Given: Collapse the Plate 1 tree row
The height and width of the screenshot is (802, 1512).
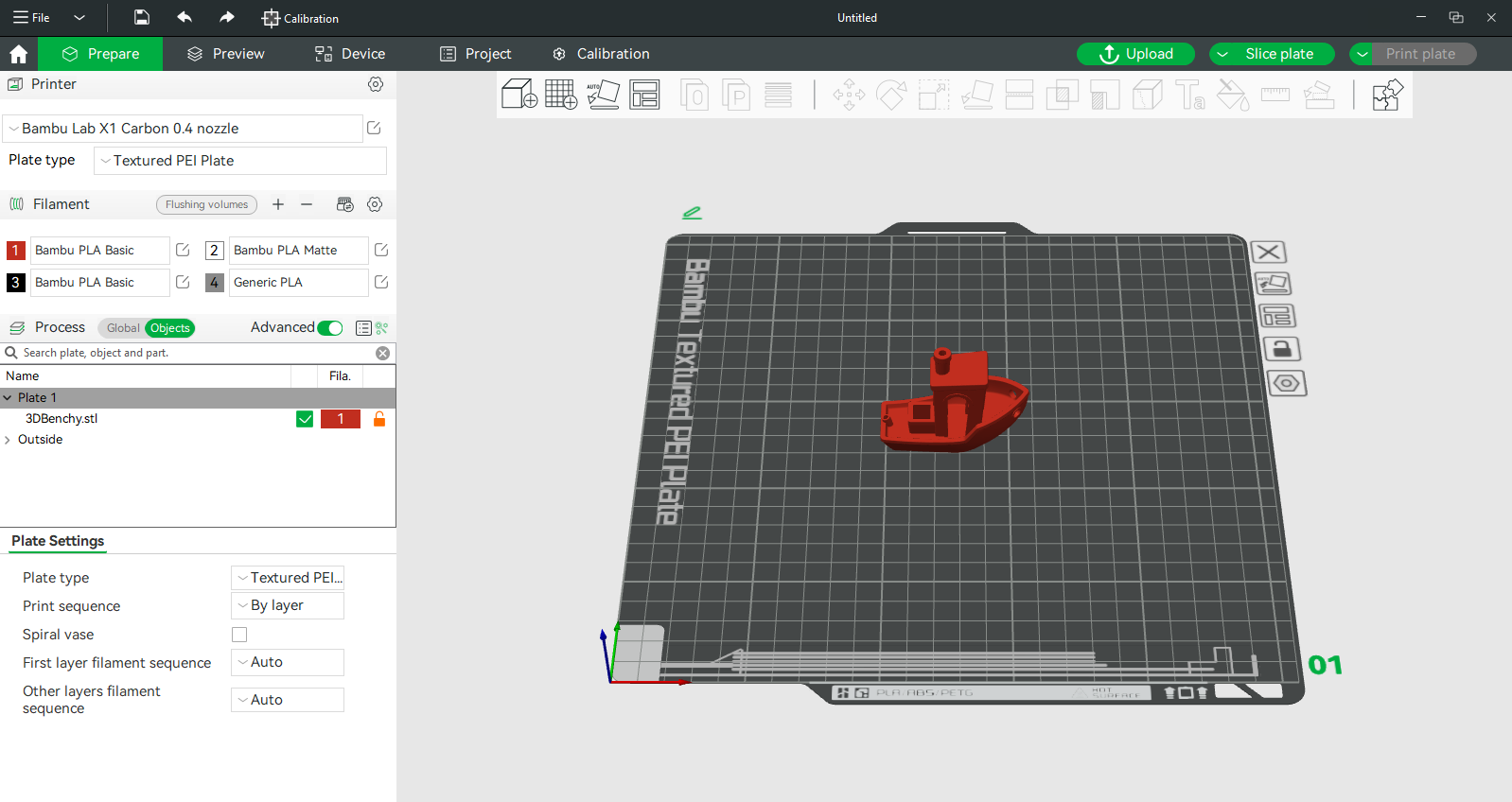Looking at the screenshot, I should [8, 398].
